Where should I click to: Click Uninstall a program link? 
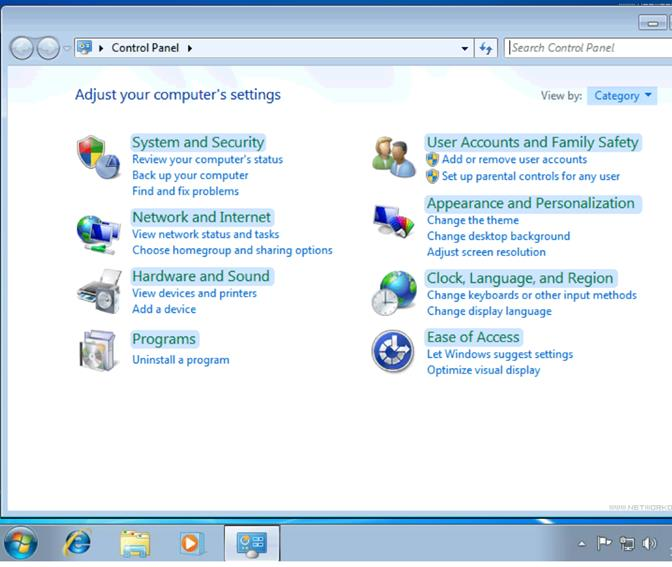(180, 360)
